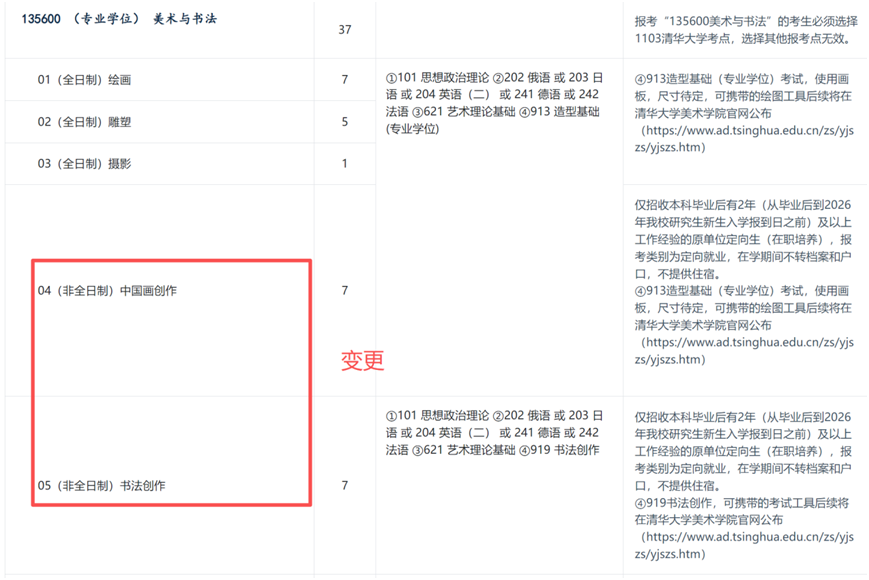Click the 01（全日制）绘画 row
The image size is (869, 580).
(x=85, y=80)
